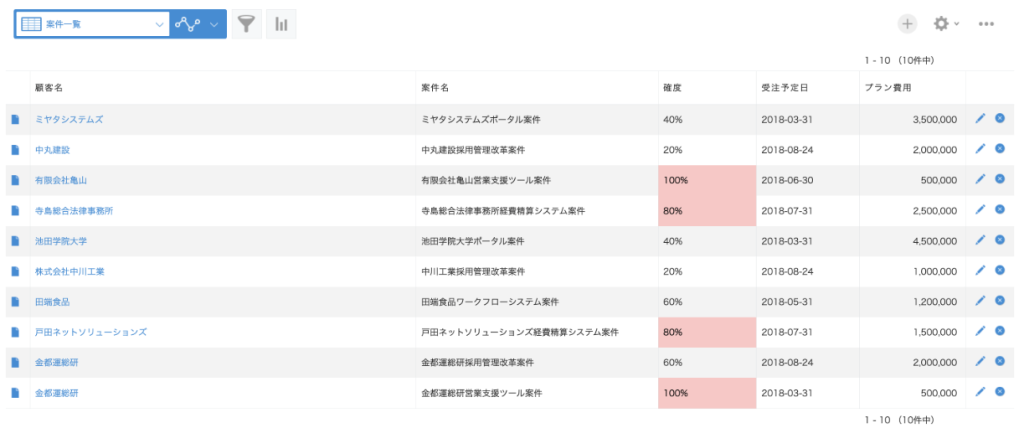Edit the ミヤタシステムズ record with pencil icon
Screen dimensions: 1024x428
tap(980, 118)
